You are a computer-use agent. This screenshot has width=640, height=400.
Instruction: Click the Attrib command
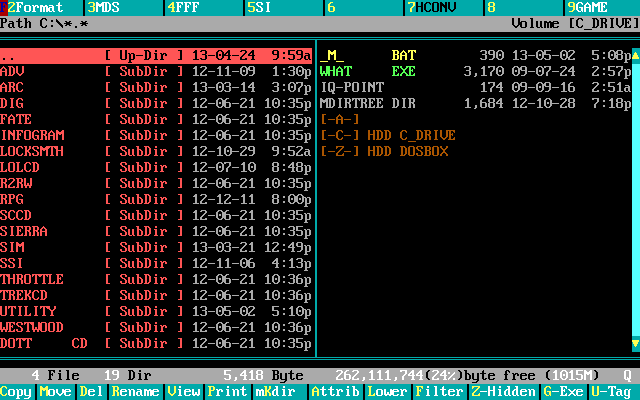click(332, 392)
